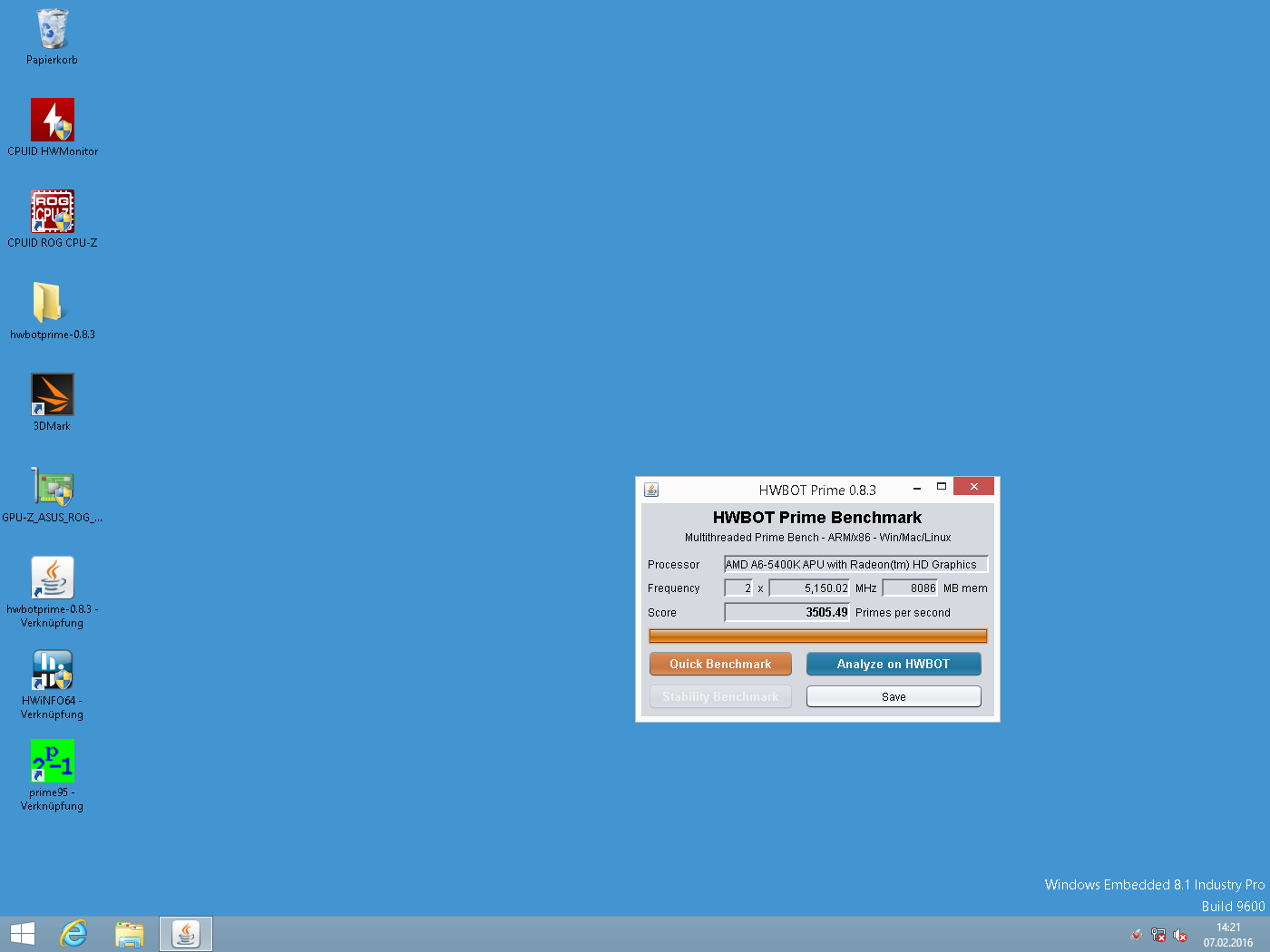Open GPU-Z_ASUS_ROG desktop icon

(53, 494)
